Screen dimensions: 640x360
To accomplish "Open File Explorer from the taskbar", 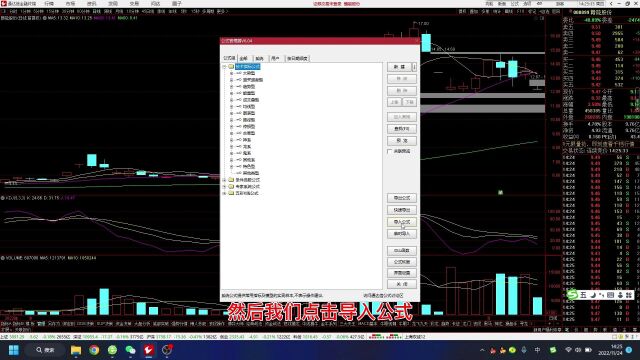I will (76, 350).
